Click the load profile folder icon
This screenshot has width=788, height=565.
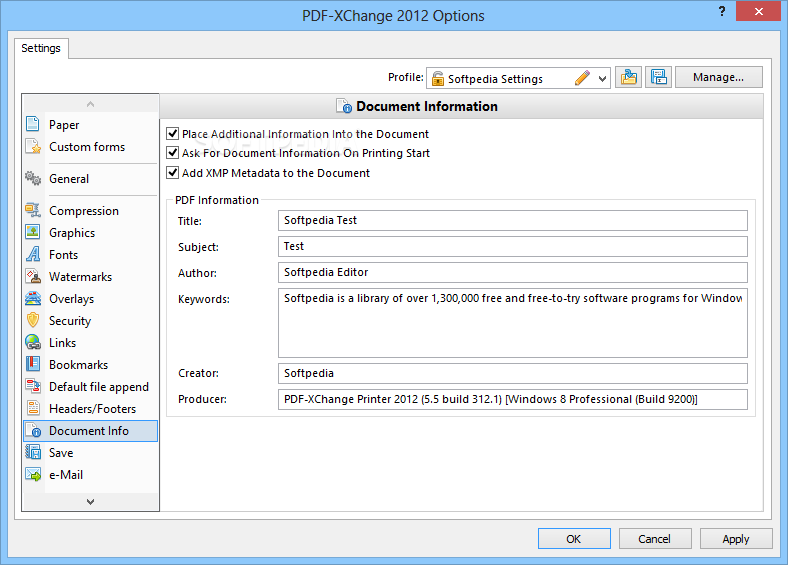tap(628, 77)
